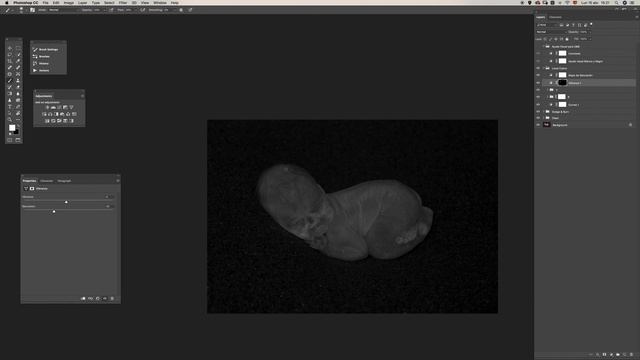
Task: Toggle layer filtering switch in Layers panel
Action: click(x=591, y=24)
